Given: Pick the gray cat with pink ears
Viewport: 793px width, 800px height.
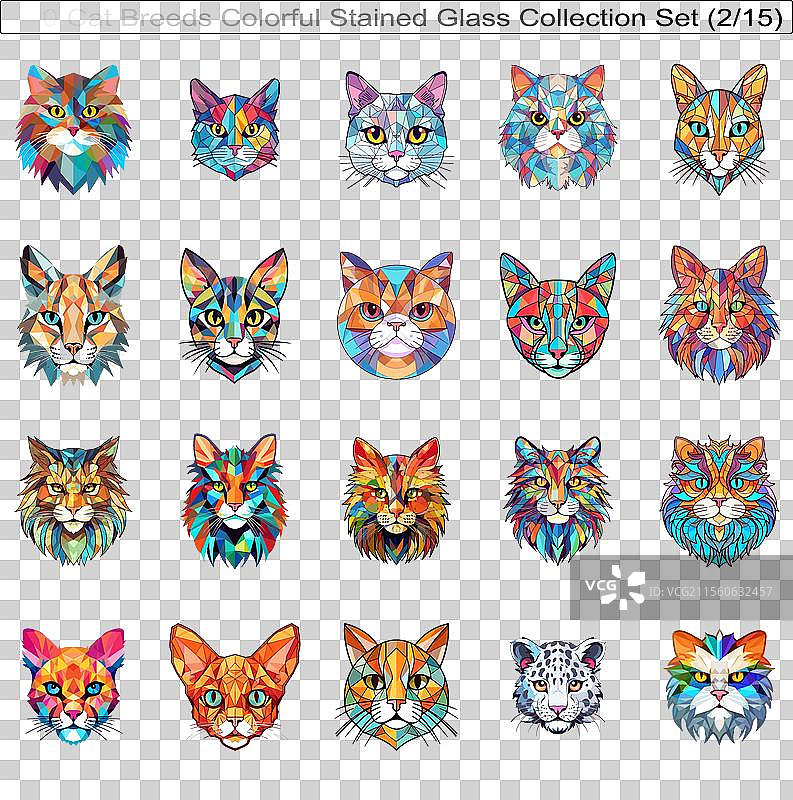Looking at the screenshot, I should 396,129.
